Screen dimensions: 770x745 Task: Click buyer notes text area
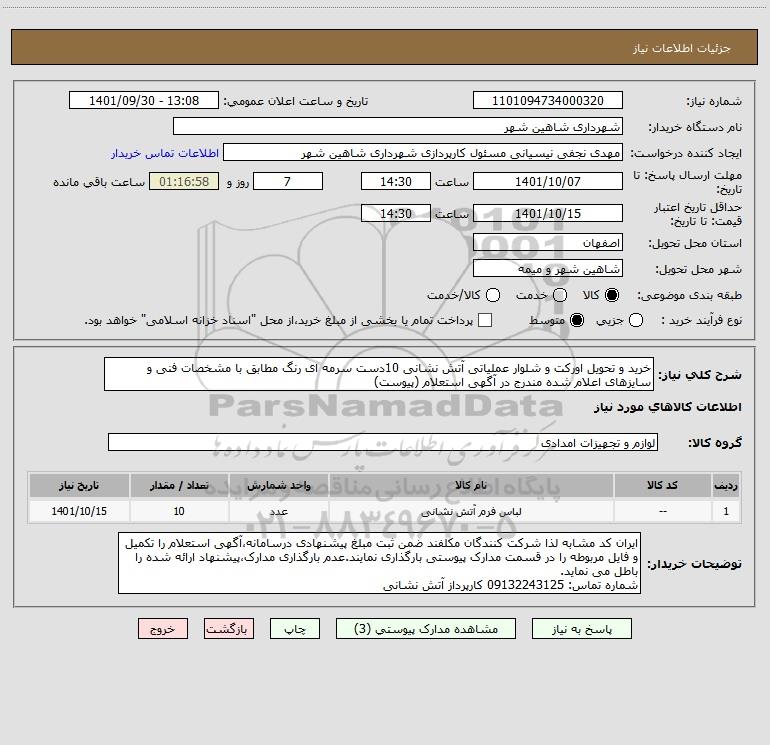pos(379,563)
